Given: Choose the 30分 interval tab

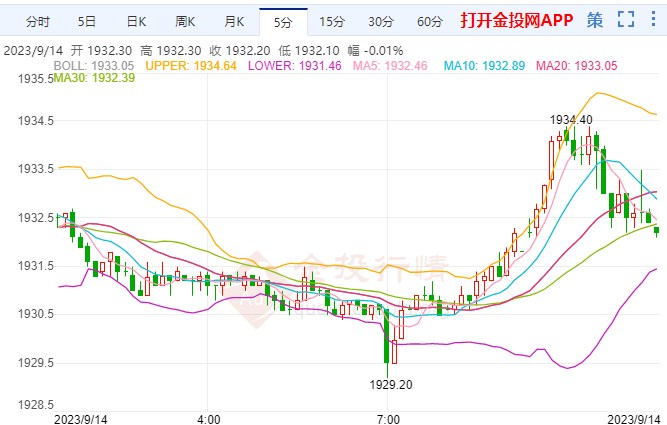Looking at the screenshot, I should [381, 21].
